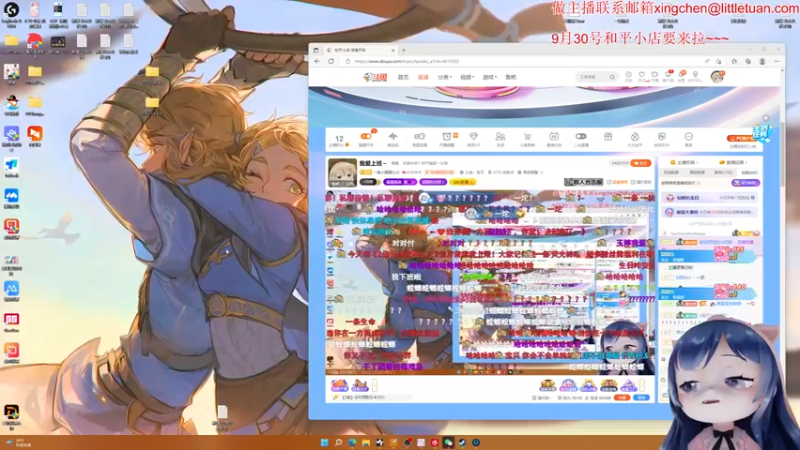
Task: Open Microsoft Edge from the taskbar
Action: (352, 442)
